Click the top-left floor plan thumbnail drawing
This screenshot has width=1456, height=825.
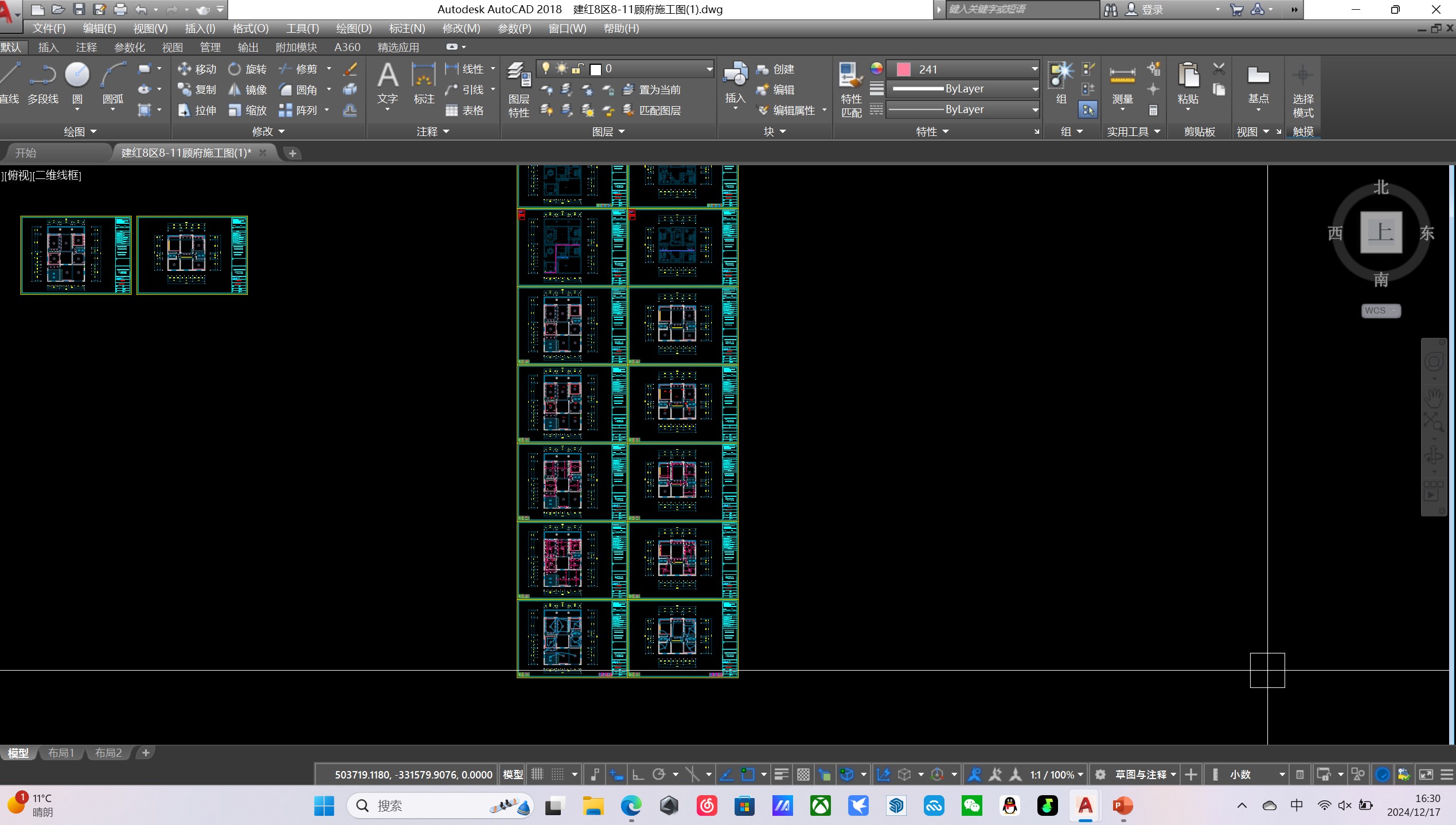click(76, 255)
